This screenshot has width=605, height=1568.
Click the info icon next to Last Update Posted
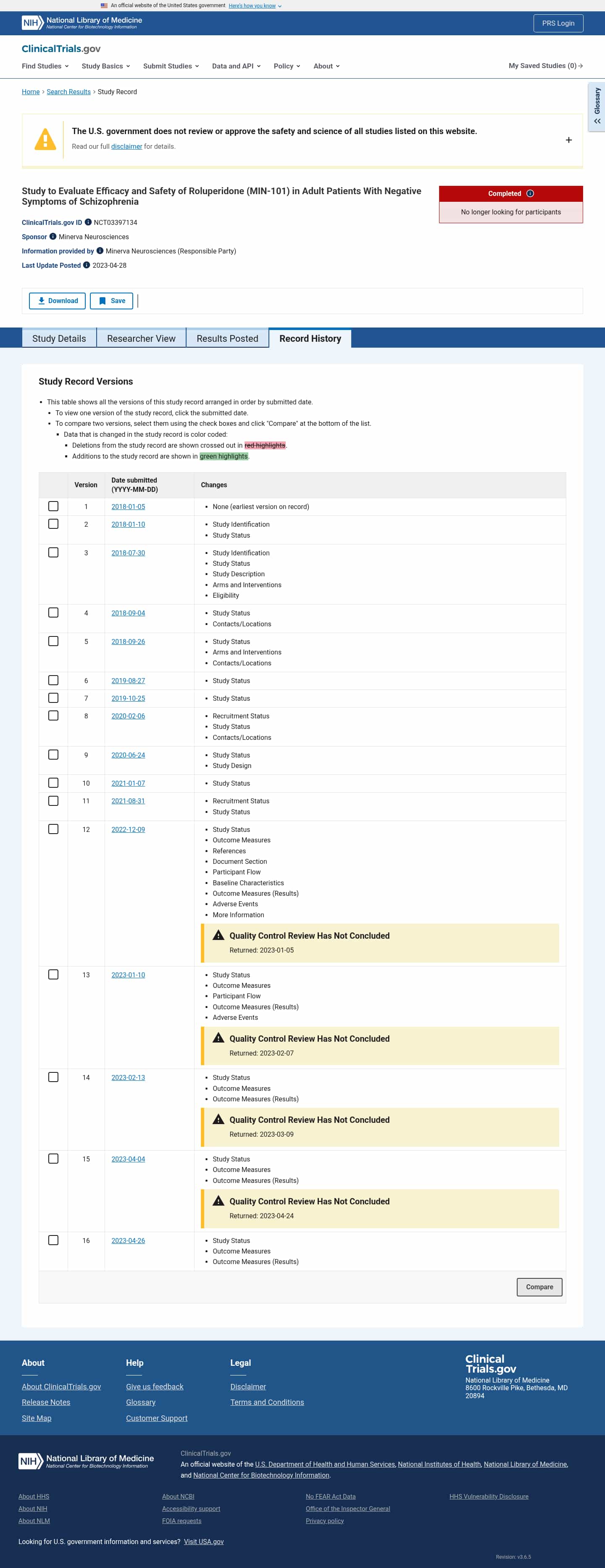point(87,265)
